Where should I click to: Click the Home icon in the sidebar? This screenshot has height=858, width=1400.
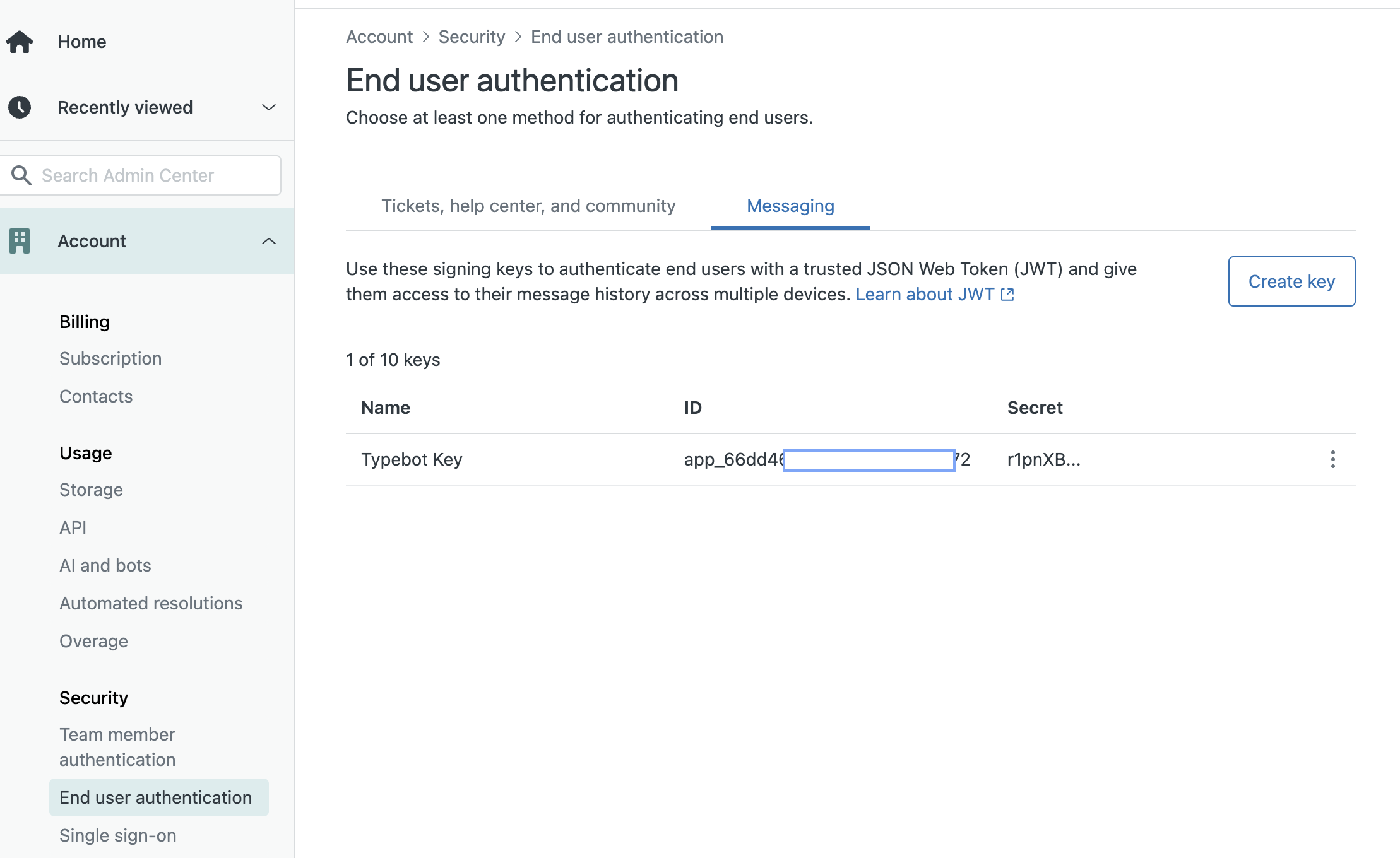pyautogui.click(x=20, y=42)
